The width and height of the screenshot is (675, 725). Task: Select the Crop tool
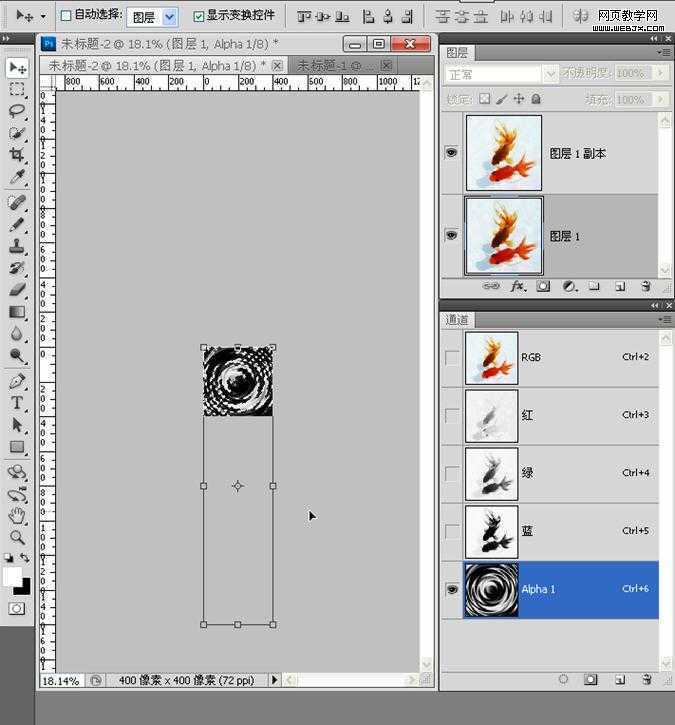[18, 155]
